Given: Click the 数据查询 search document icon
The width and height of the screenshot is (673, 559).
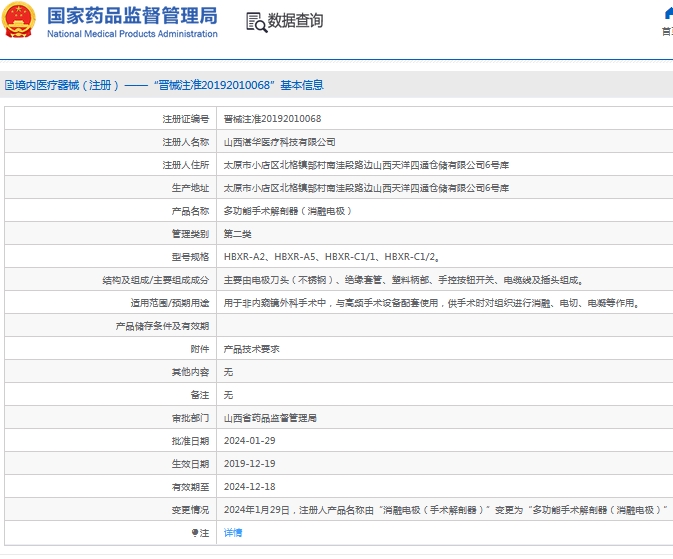Looking at the screenshot, I should (x=256, y=21).
